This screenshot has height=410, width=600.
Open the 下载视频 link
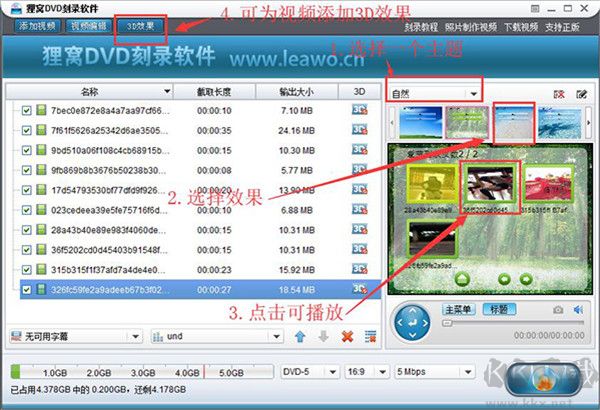tap(521, 27)
